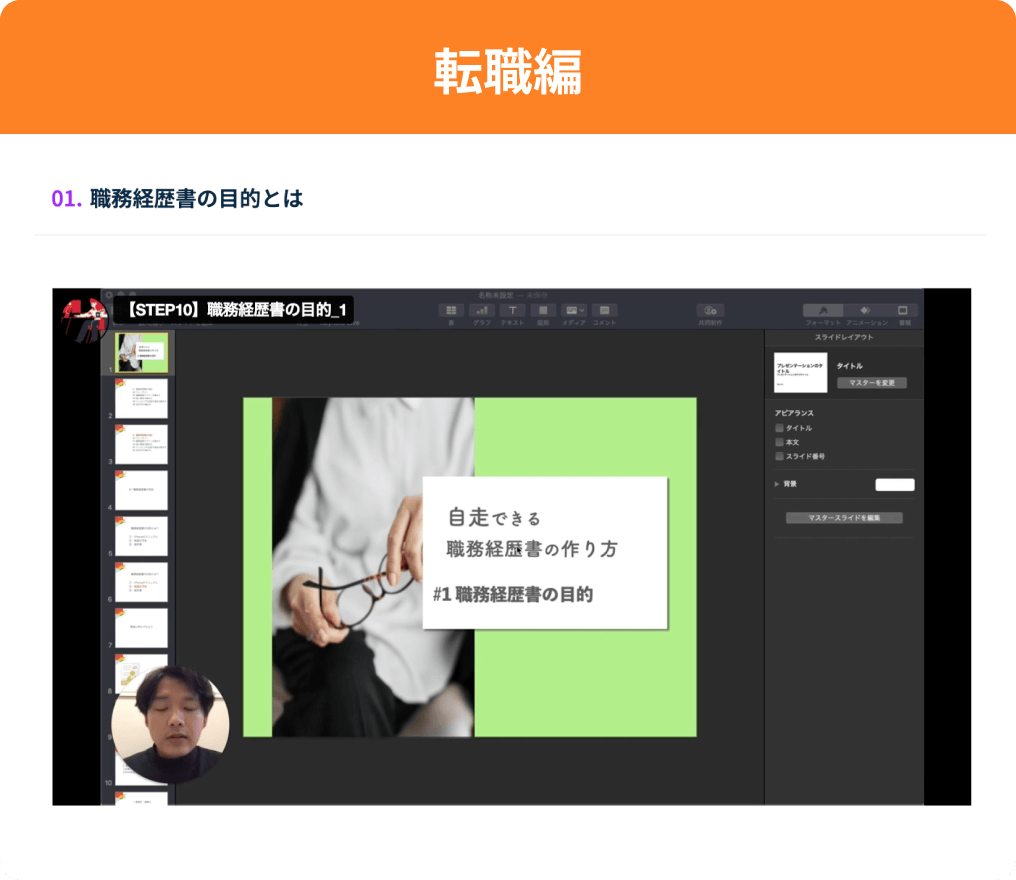Add a text box via the テキスト icon

tap(512, 310)
